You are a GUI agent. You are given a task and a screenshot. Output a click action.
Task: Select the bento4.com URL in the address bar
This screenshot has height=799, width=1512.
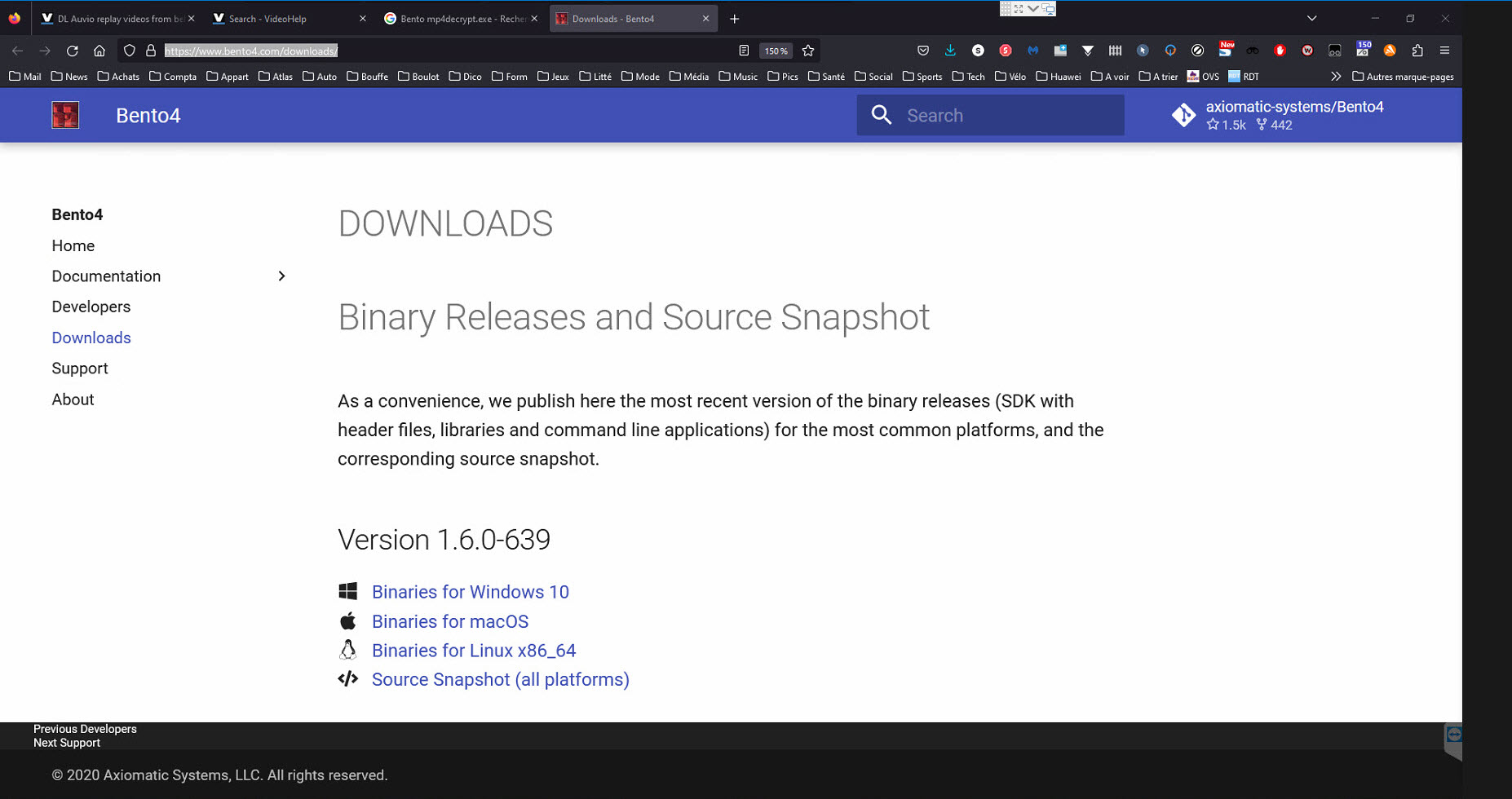coord(251,51)
